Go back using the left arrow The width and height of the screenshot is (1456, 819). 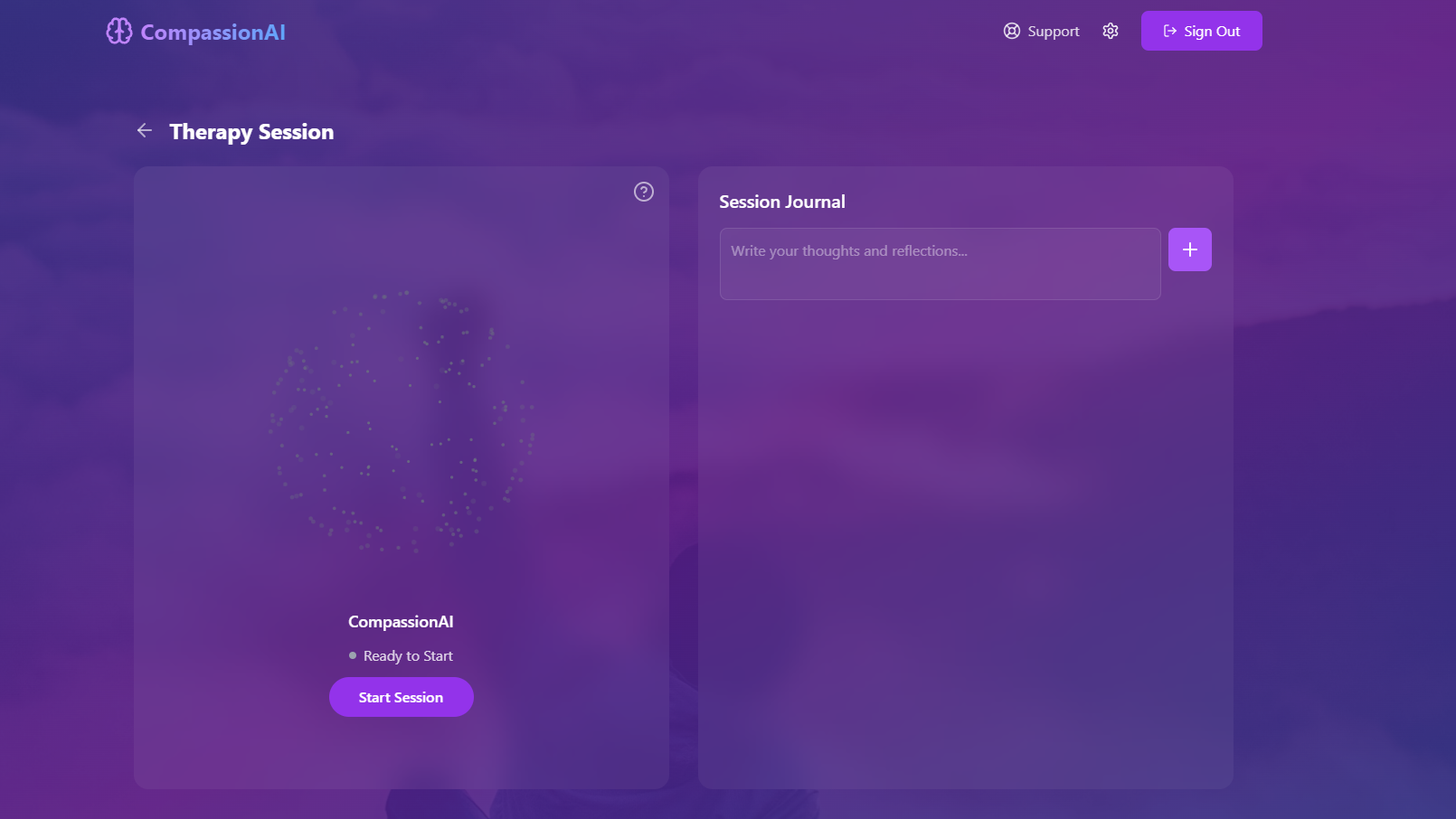145,130
